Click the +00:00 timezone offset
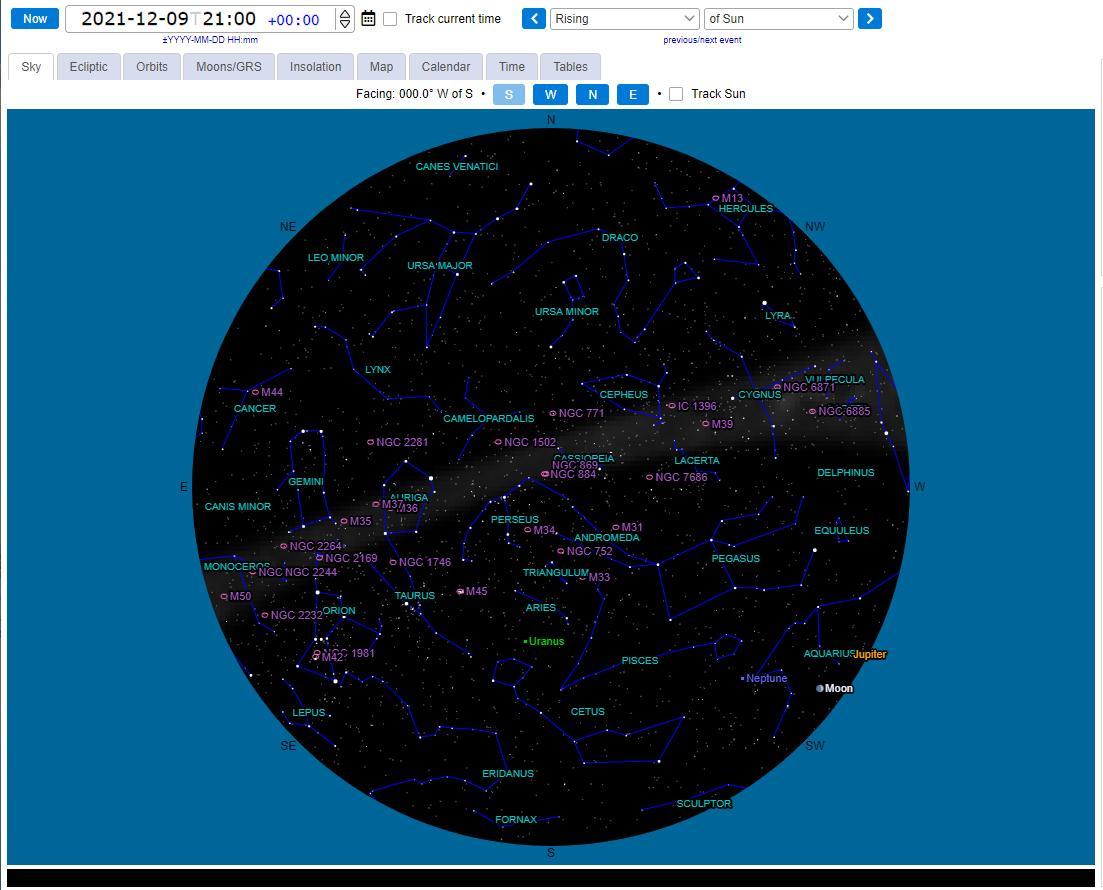 293,20
